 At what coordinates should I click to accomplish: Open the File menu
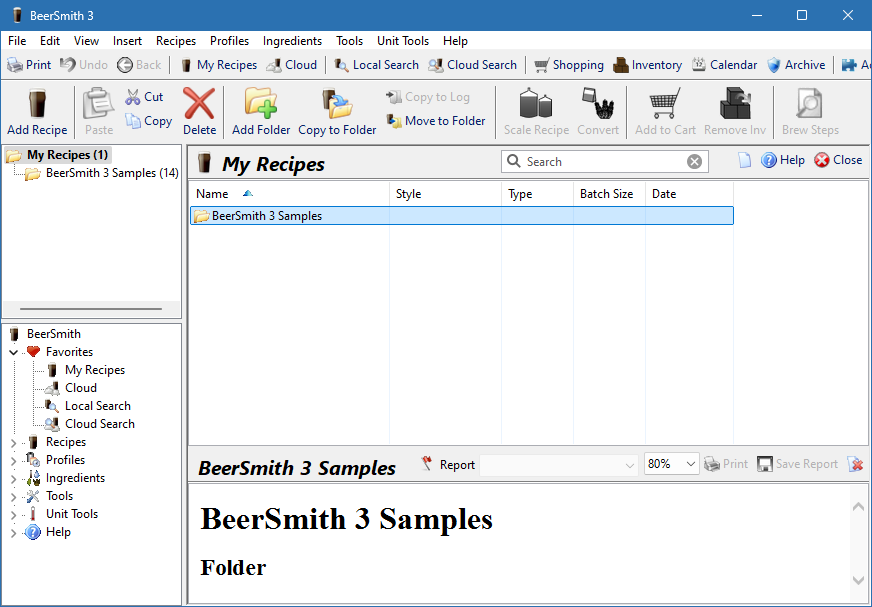pyautogui.click(x=17, y=41)
